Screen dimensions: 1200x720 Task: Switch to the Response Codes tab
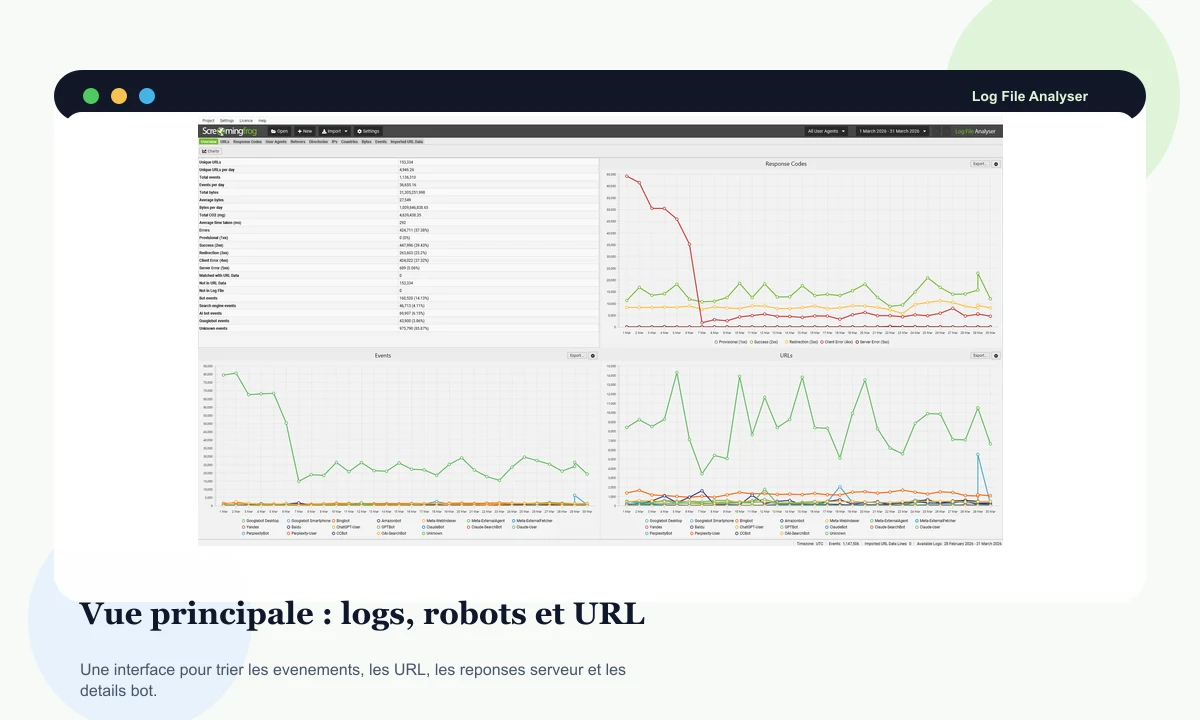247,142
